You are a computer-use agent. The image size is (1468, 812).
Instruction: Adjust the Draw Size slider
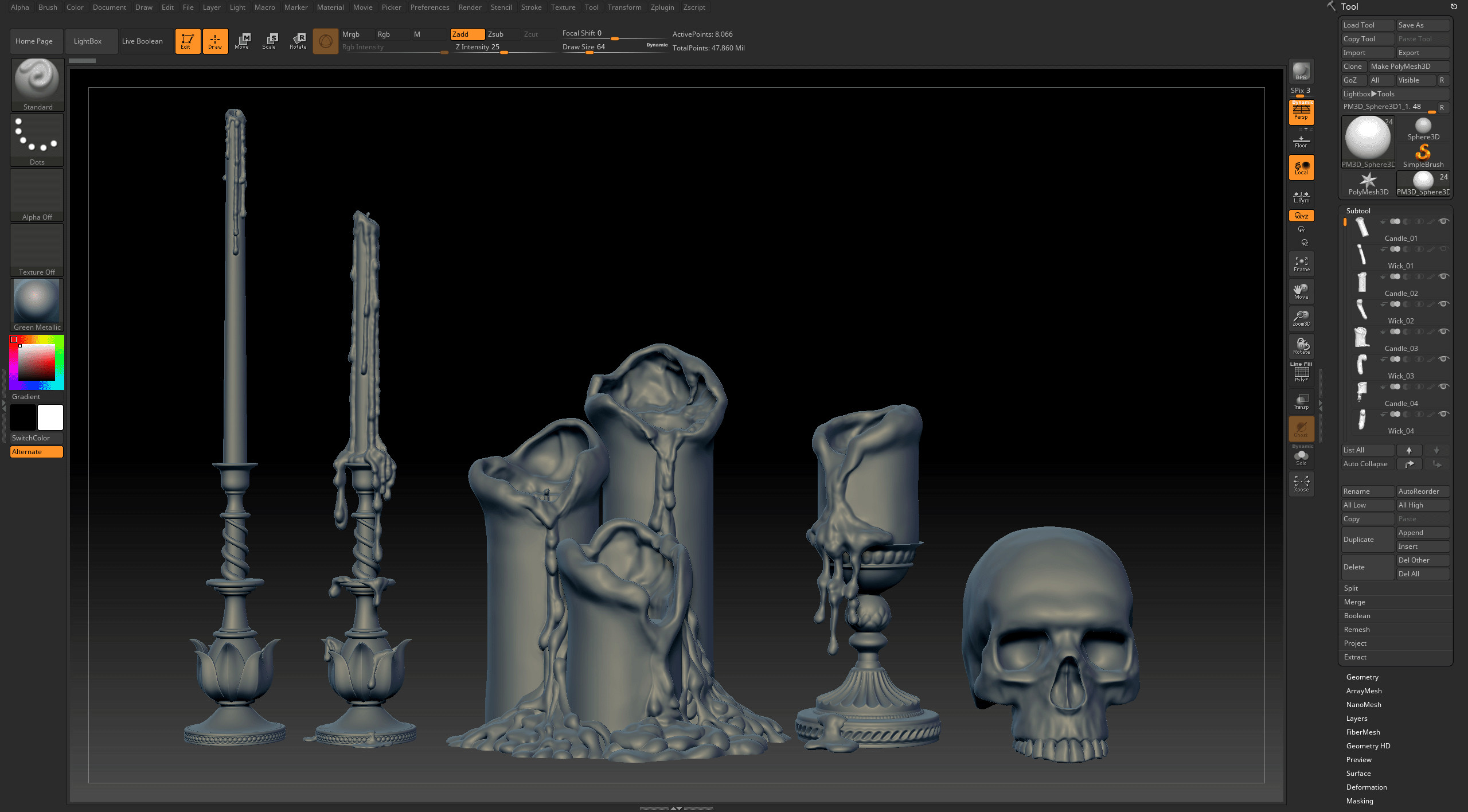615,48
